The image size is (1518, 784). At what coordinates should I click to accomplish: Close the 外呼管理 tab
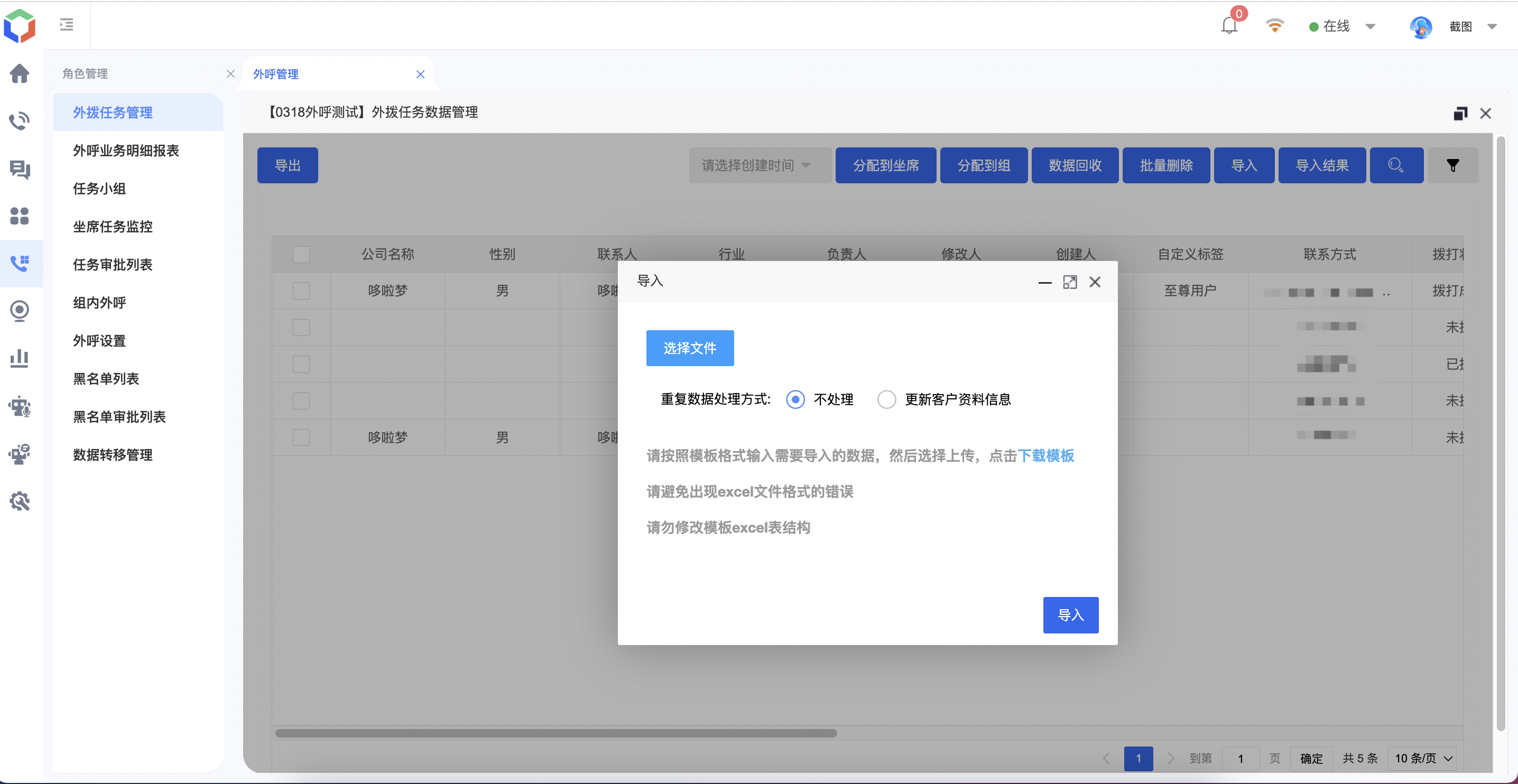tap(420, 73)
